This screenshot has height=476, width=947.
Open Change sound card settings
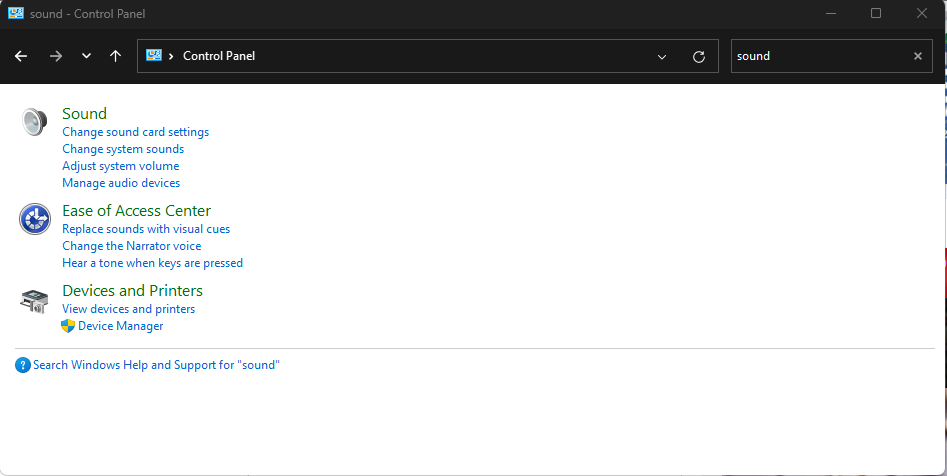[136, 132]
